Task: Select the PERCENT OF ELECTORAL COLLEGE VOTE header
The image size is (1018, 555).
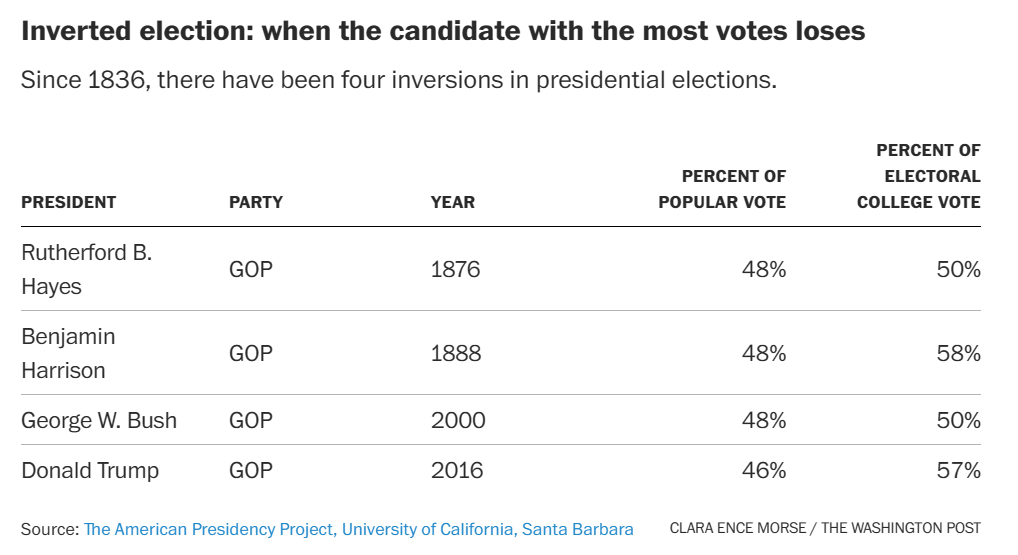Action: 918,176
